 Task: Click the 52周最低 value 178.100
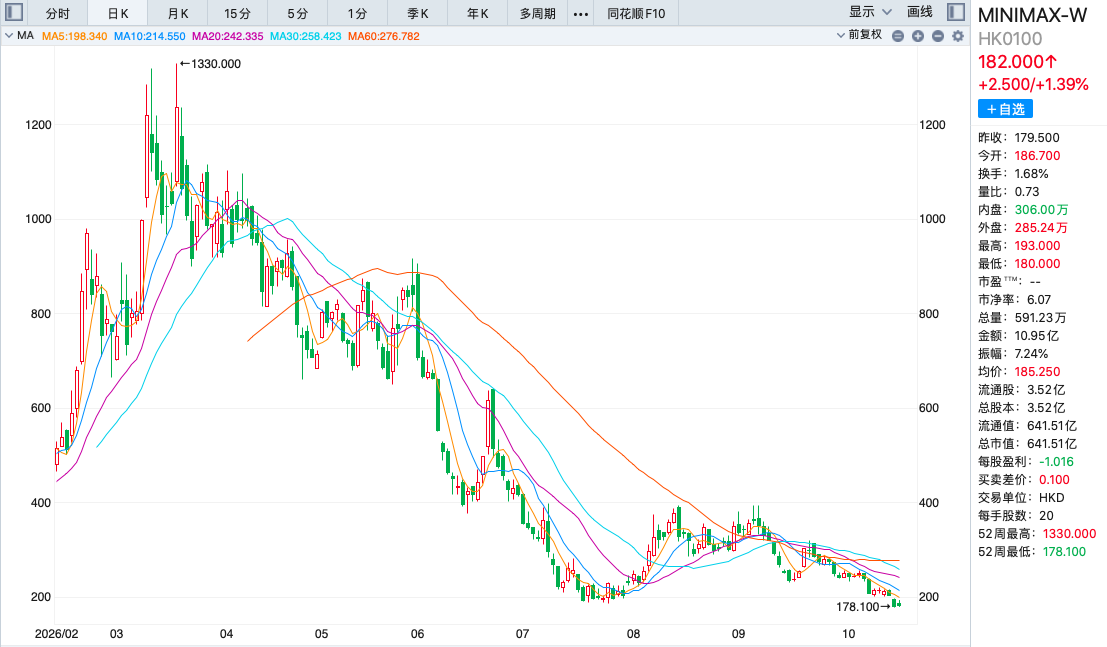pyautogui.click(x=1064, y=552)
